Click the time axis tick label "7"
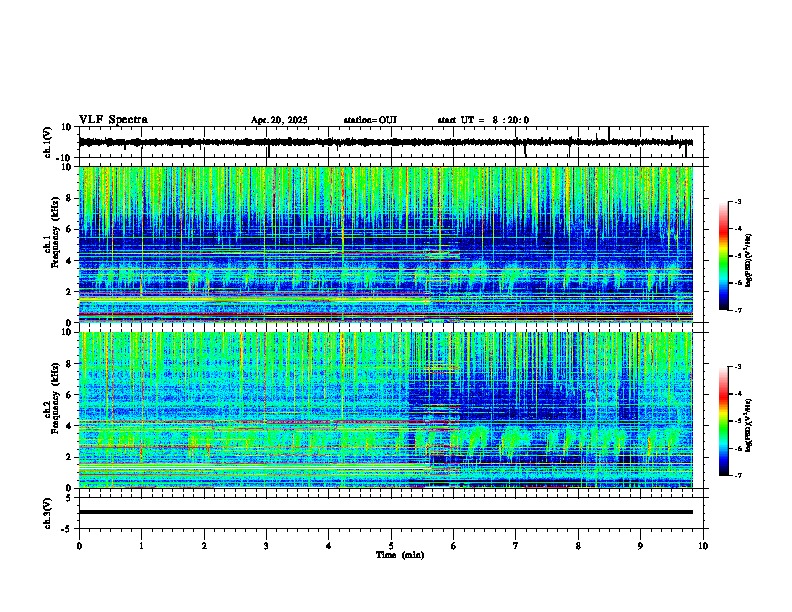The height and width of the screenshot is (612, 792). pos(516,546)
